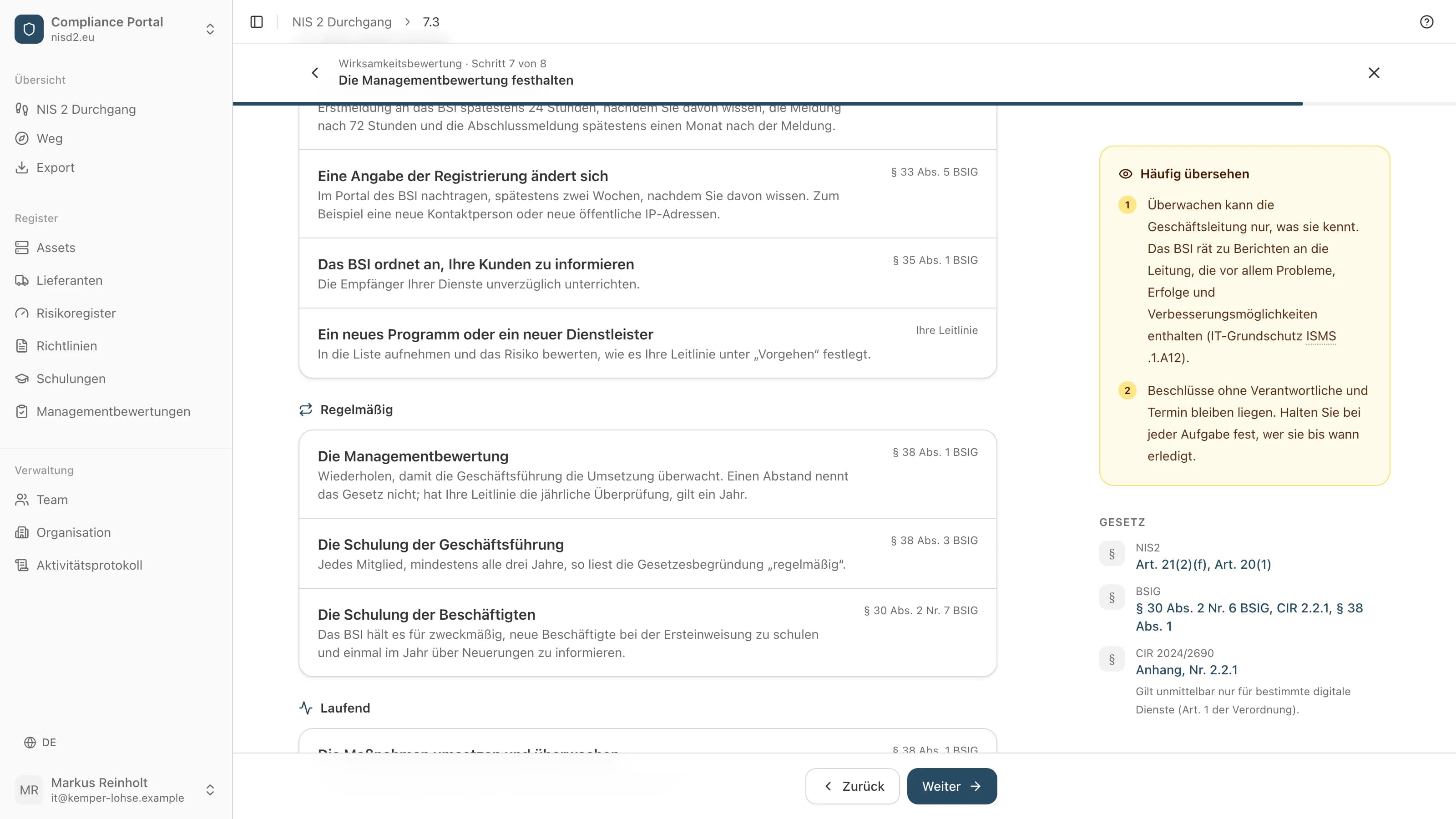The height and width of the screenshot is (819, 1456).
Task: Select Das BSI ordnet an row
Action: click(648, 273)
